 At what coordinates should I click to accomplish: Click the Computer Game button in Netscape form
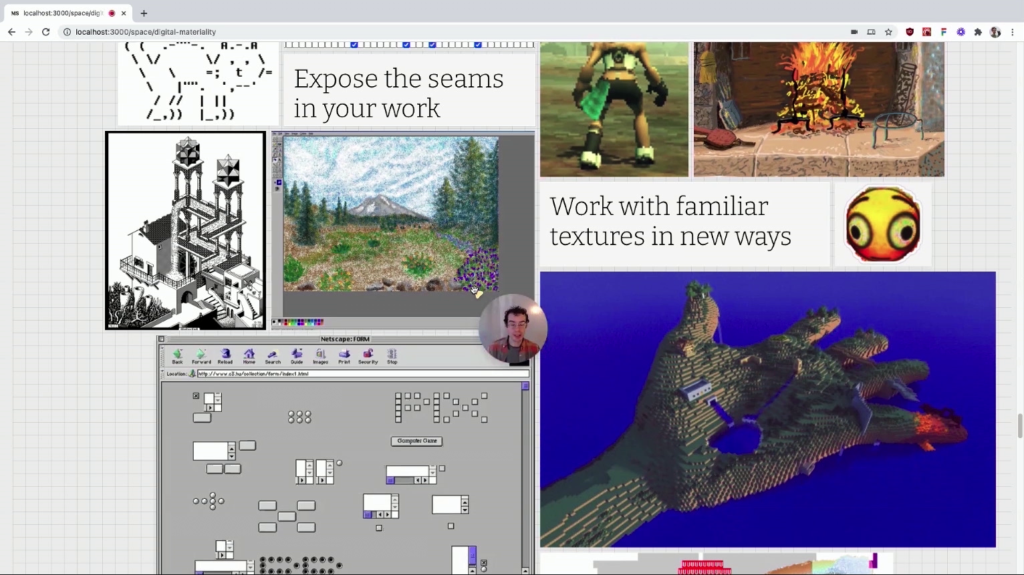point(417,441)
